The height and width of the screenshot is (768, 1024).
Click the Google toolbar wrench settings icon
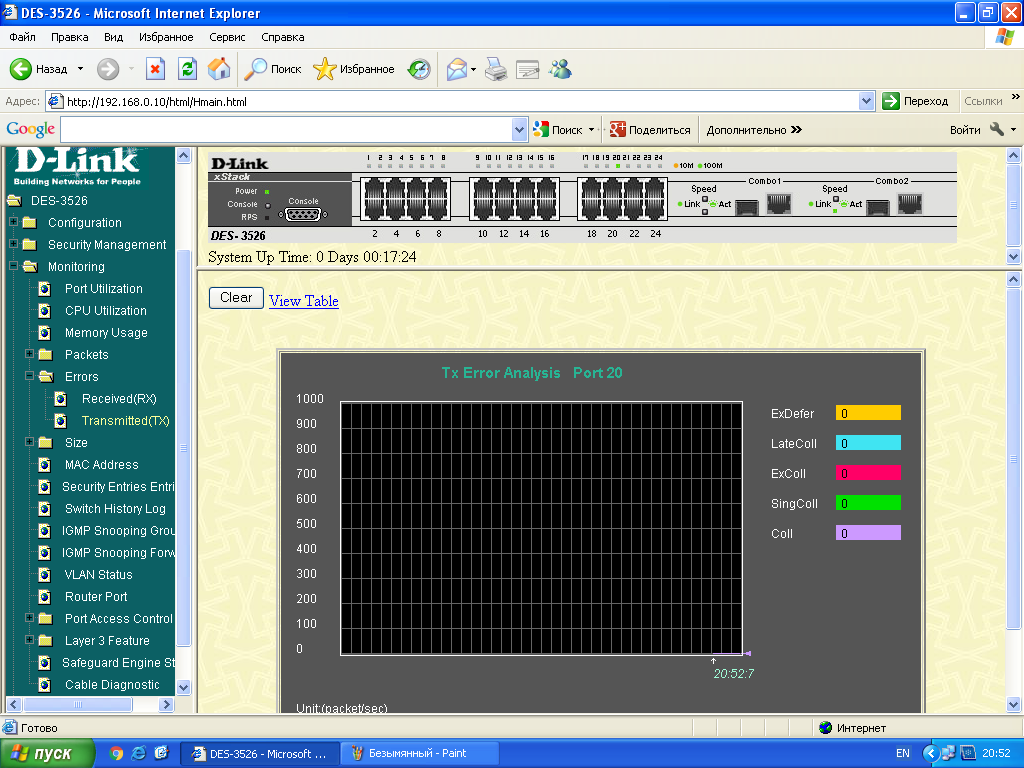point(997,129)
